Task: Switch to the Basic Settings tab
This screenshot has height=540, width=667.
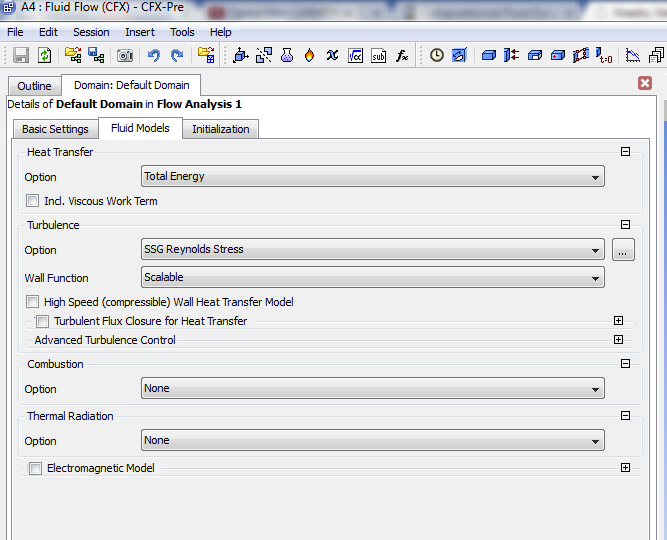Action: pyautogui.click(x=55, y=129)
